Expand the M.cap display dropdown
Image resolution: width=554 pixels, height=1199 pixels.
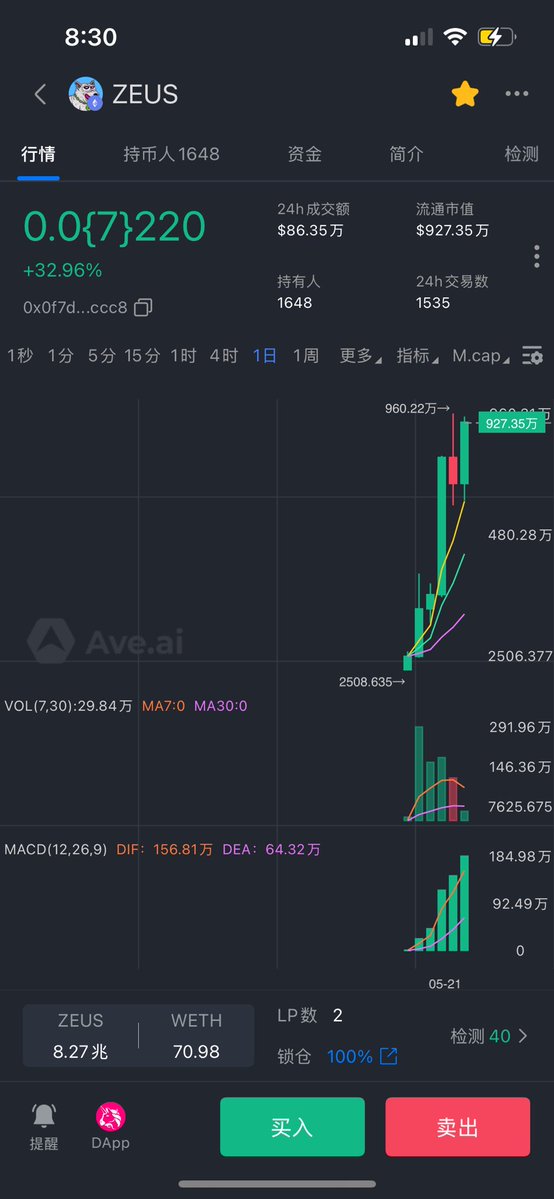click(x=481, y=356)
